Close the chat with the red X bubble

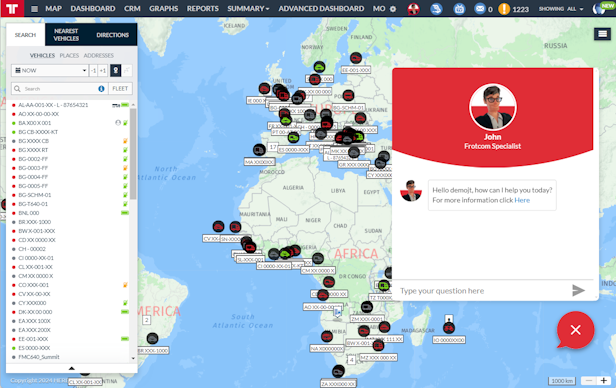click(576, 330)
